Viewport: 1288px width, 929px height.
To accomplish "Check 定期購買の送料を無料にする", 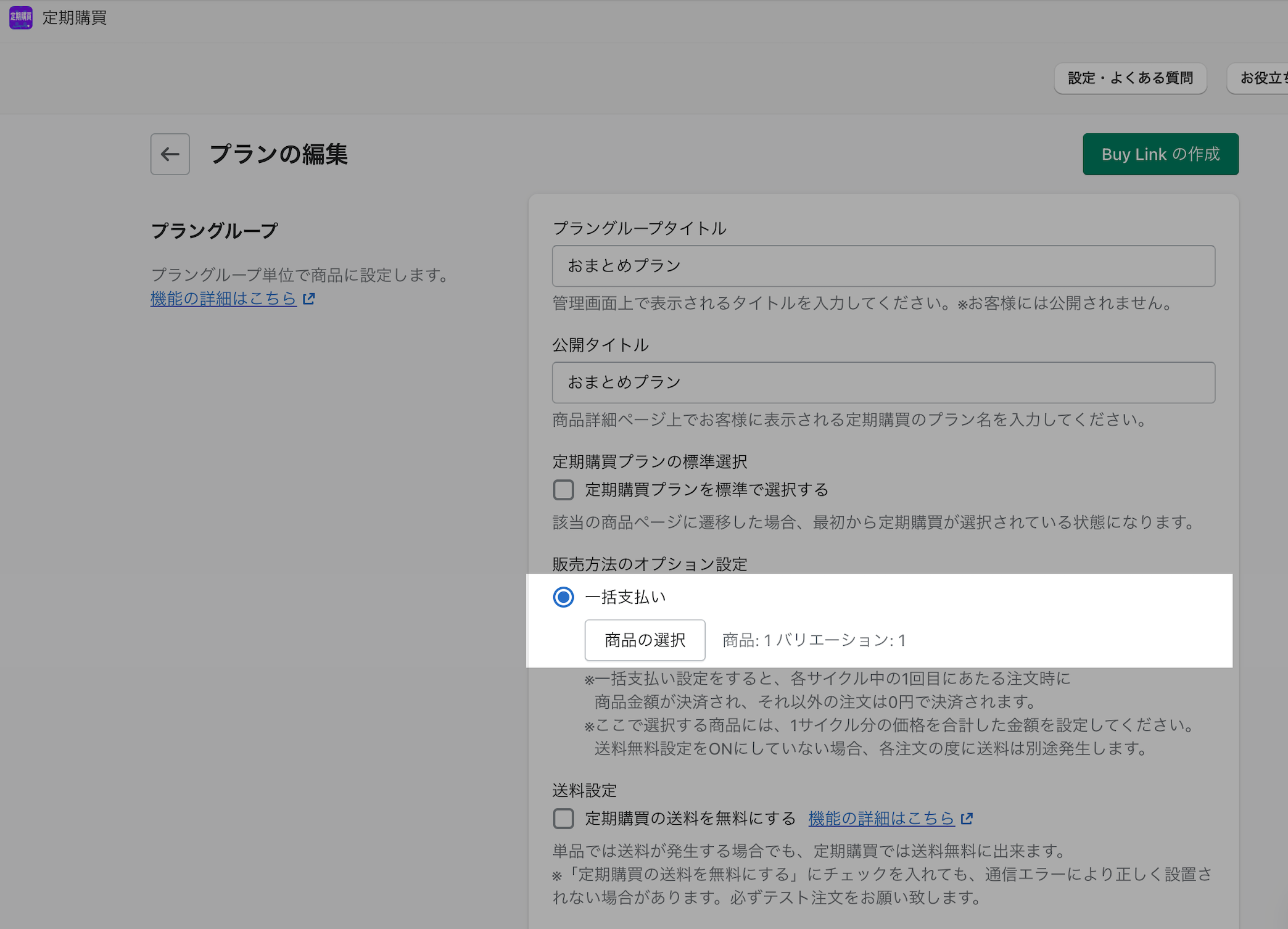I will (563, 819).
